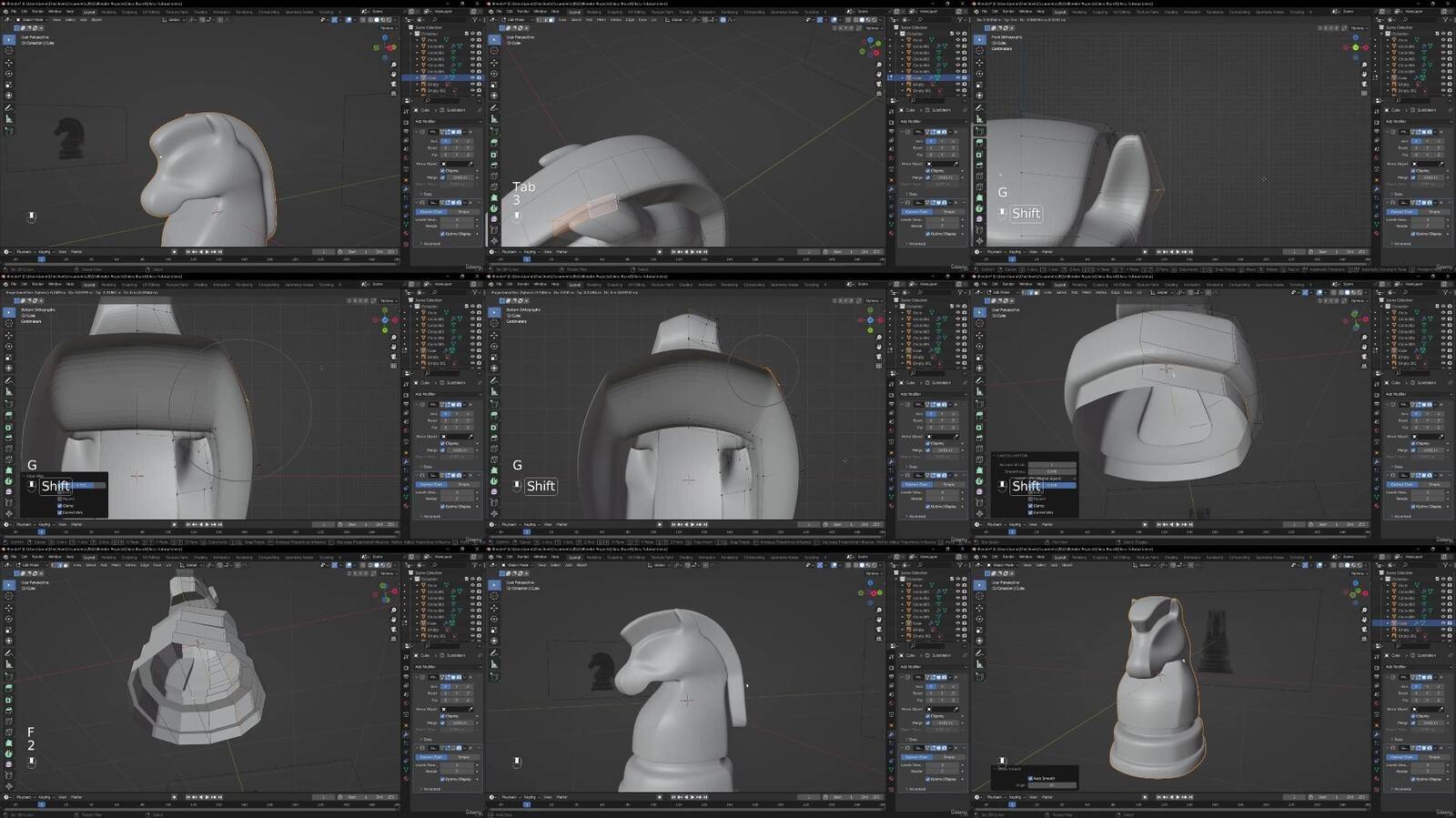Activate the Loop Cut toolbar tool in Loop Cut frame

[979, 449]
